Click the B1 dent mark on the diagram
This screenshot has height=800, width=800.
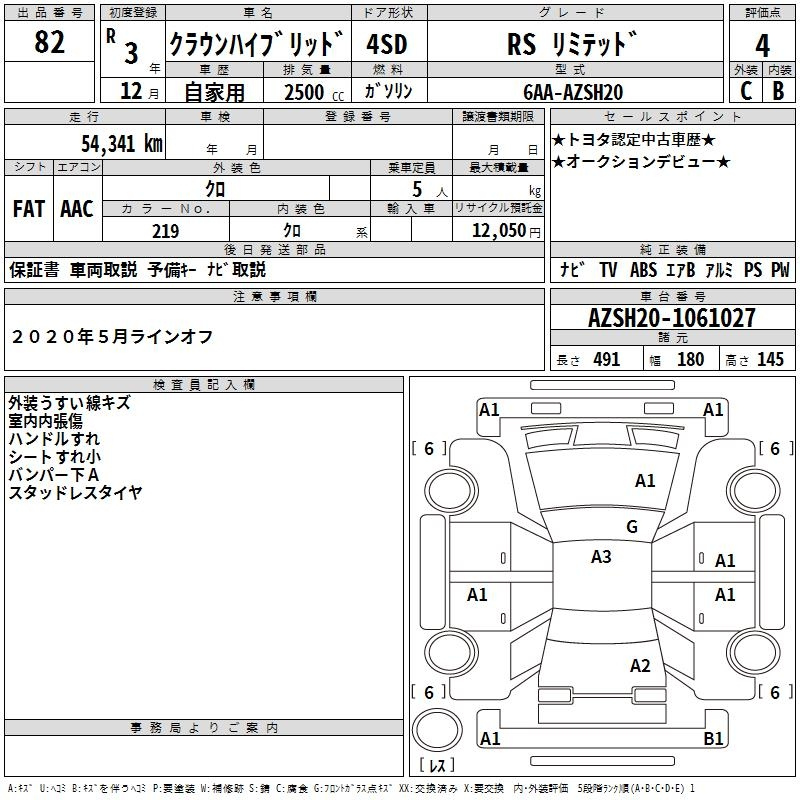714,739
